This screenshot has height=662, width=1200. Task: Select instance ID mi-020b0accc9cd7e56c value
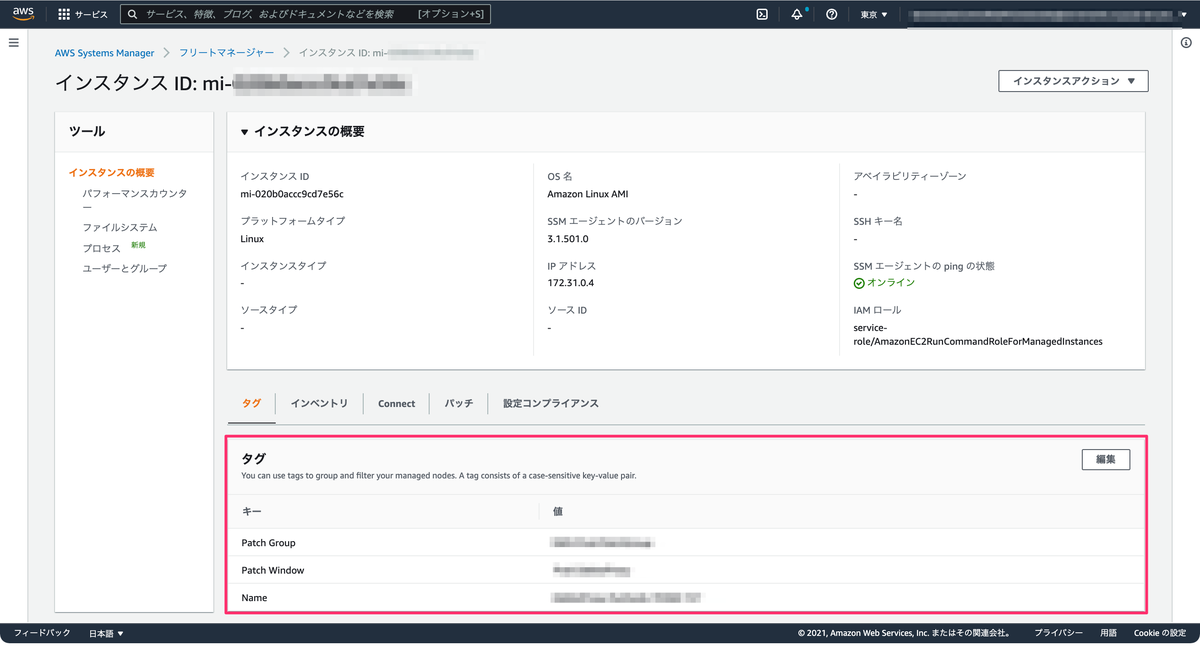[292, 194]
